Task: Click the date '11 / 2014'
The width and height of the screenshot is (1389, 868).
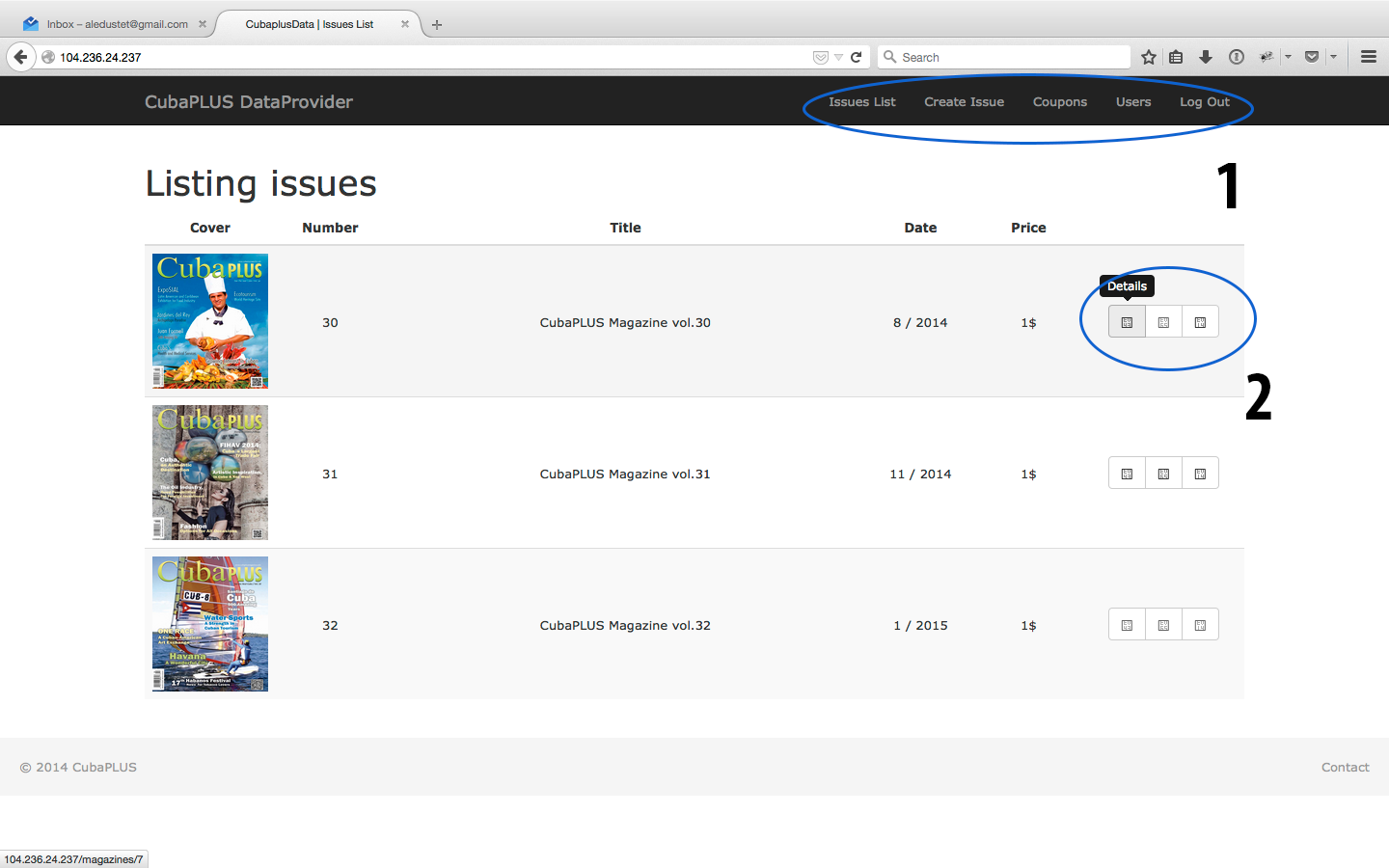Action: (920, 474)
